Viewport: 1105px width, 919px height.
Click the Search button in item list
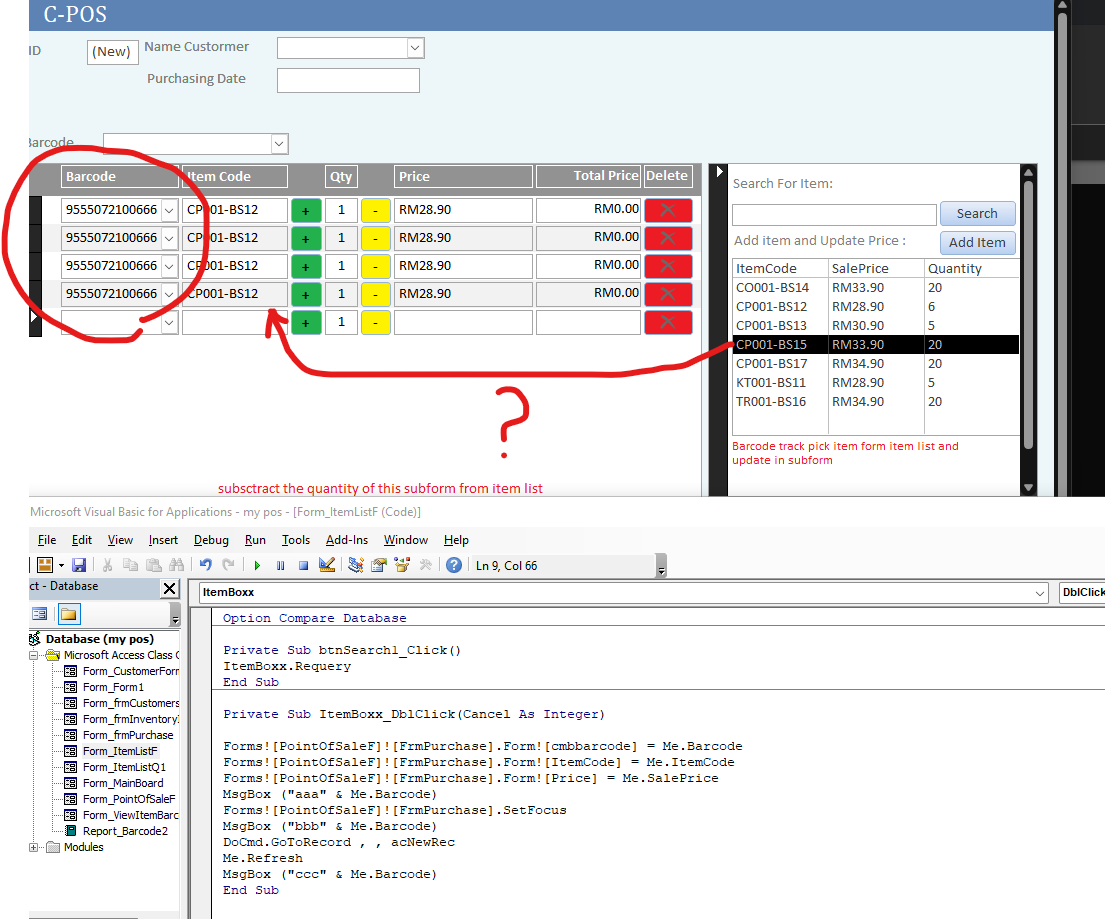(976, 214)
